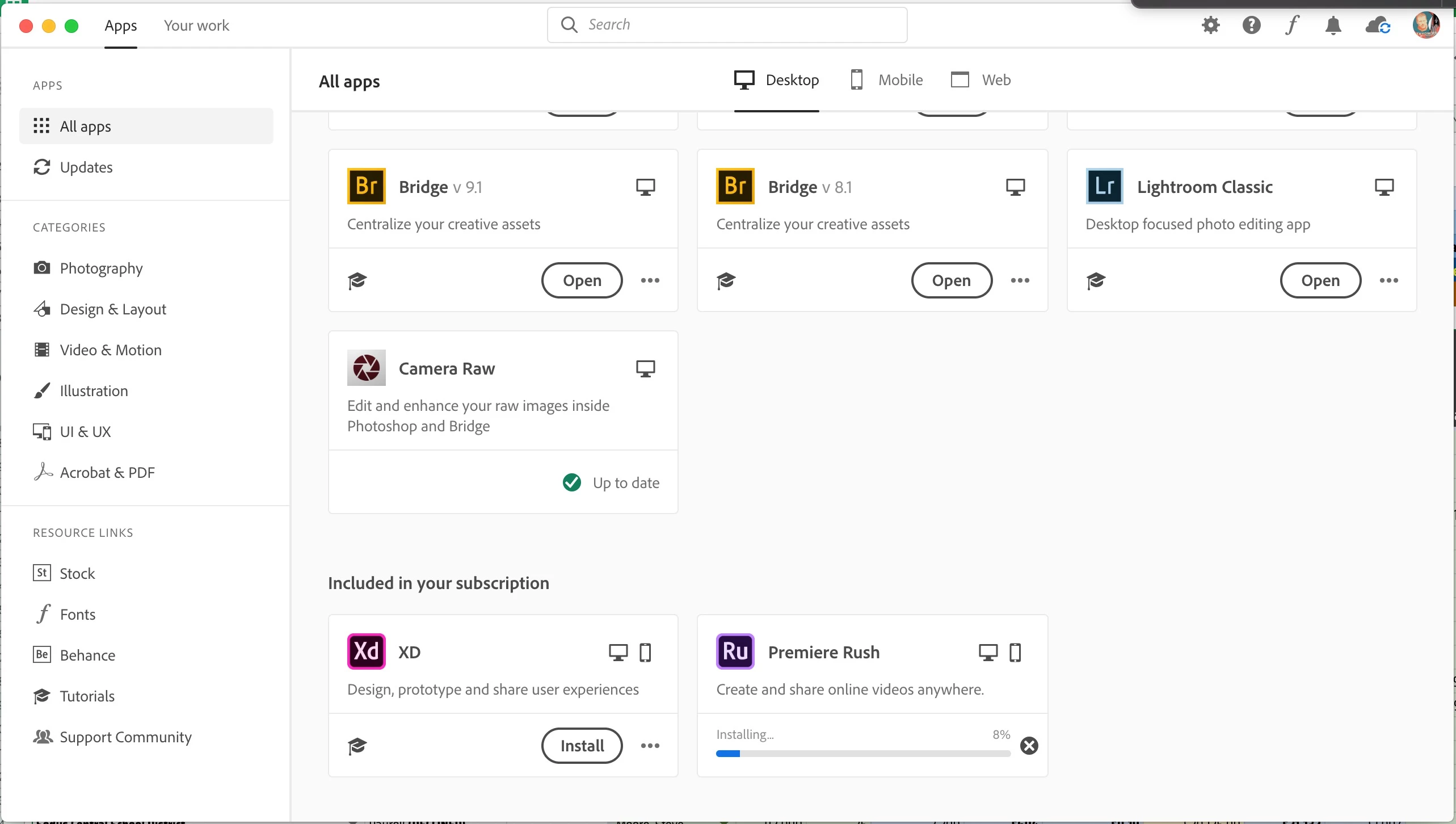Install the XD app

pos(582,746)
